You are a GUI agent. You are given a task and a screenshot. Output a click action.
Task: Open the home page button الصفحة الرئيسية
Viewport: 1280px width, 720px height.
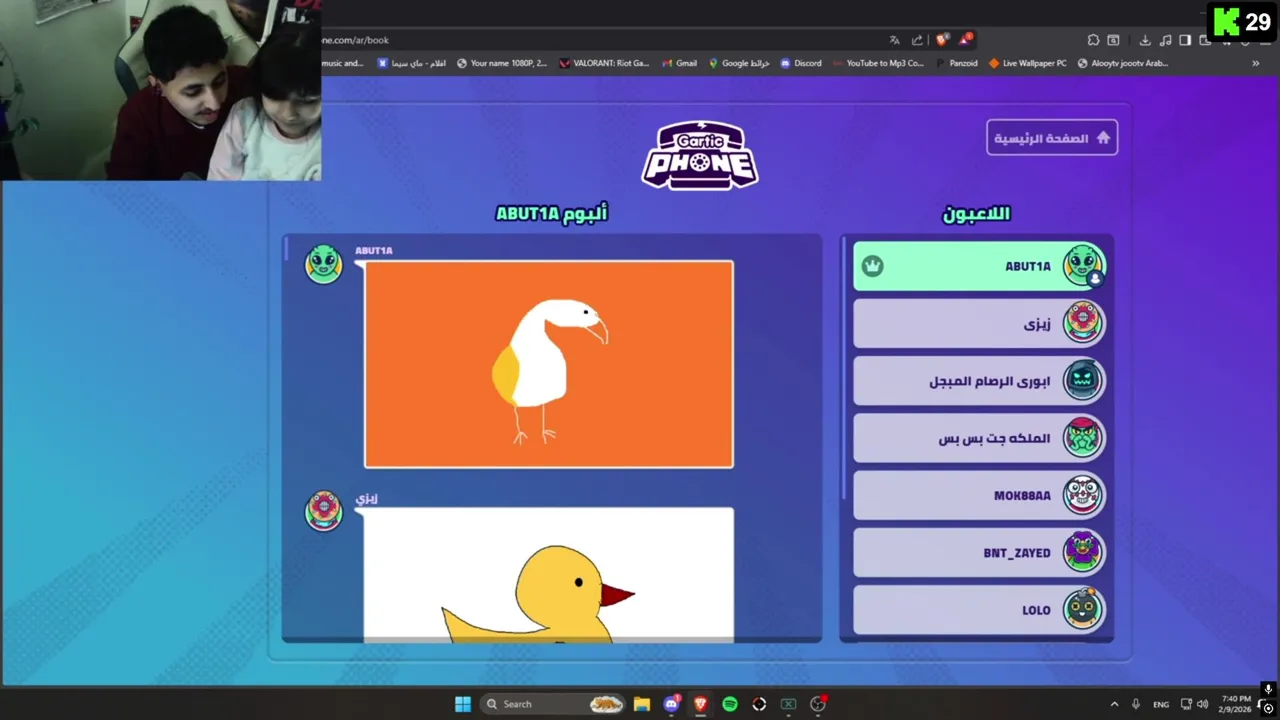tap(1052, 138)
